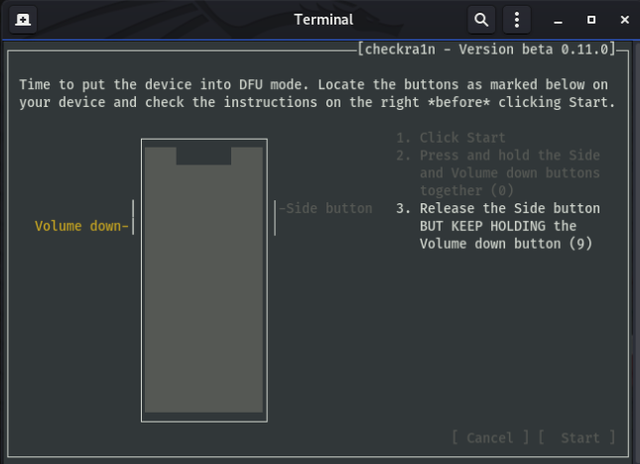The width and height of the screenshot is (640, 464).
Task: Click the '-Side button' label
Action: click(325, 209)
